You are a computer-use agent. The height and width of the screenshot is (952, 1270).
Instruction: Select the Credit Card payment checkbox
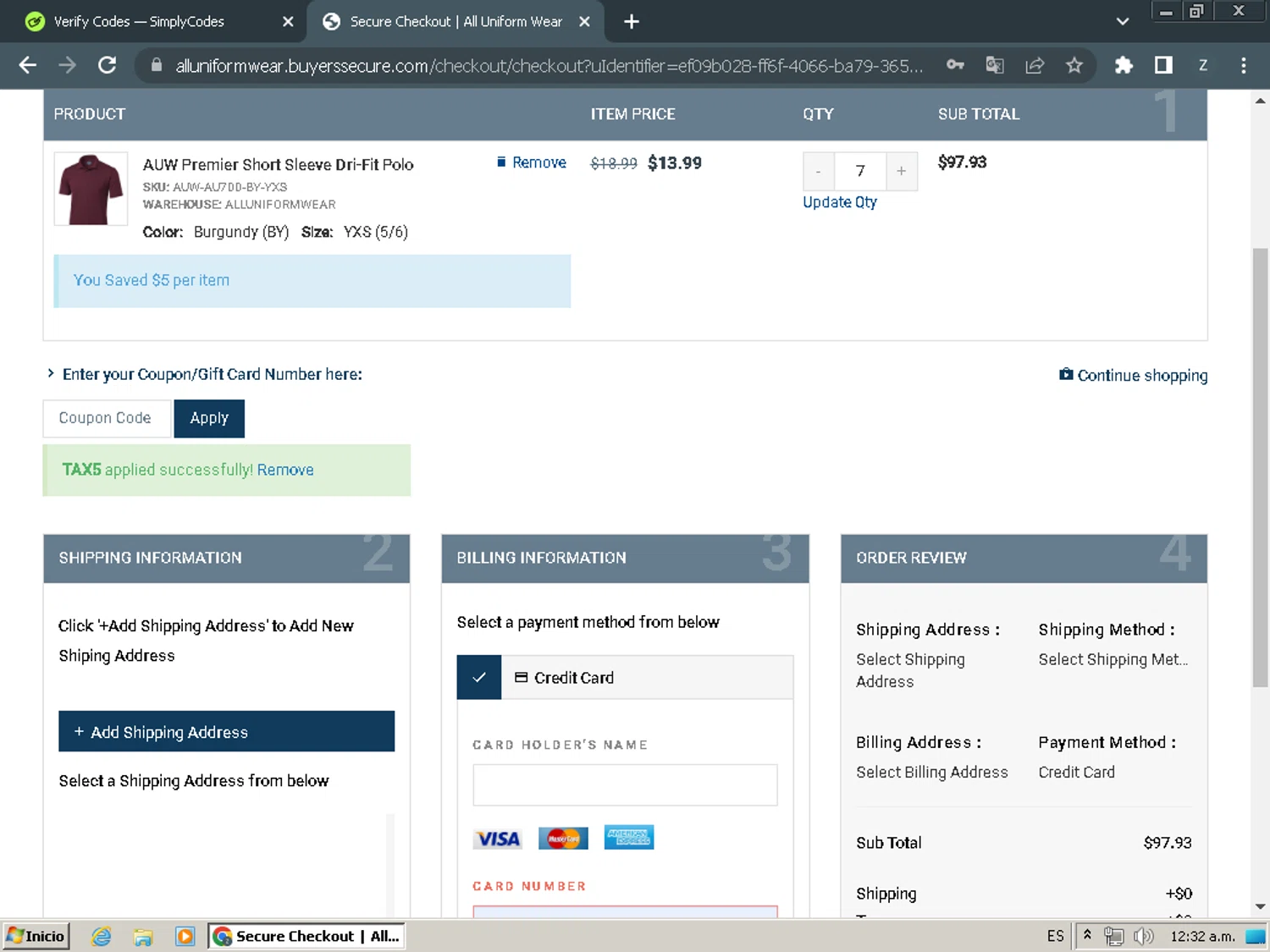[479, 677]
